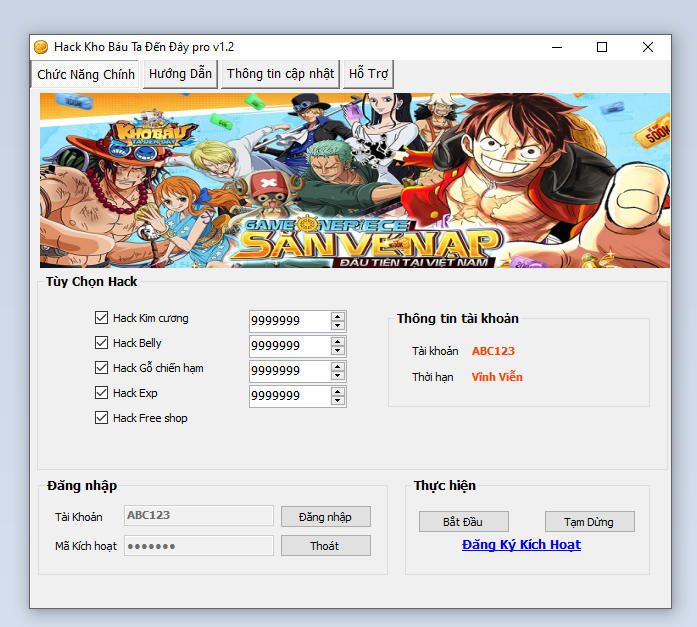This screenshot has width=697, height=627.
Task: Disable the Hack Free shop option
Action: coord(101,418)
